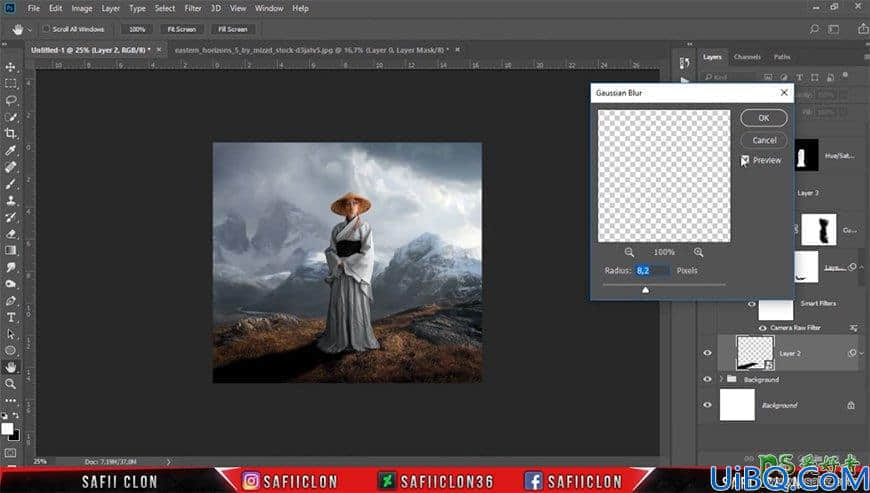
Task: Click OK in Gaussian Blur dialog
Action: (x=763, y=118)
